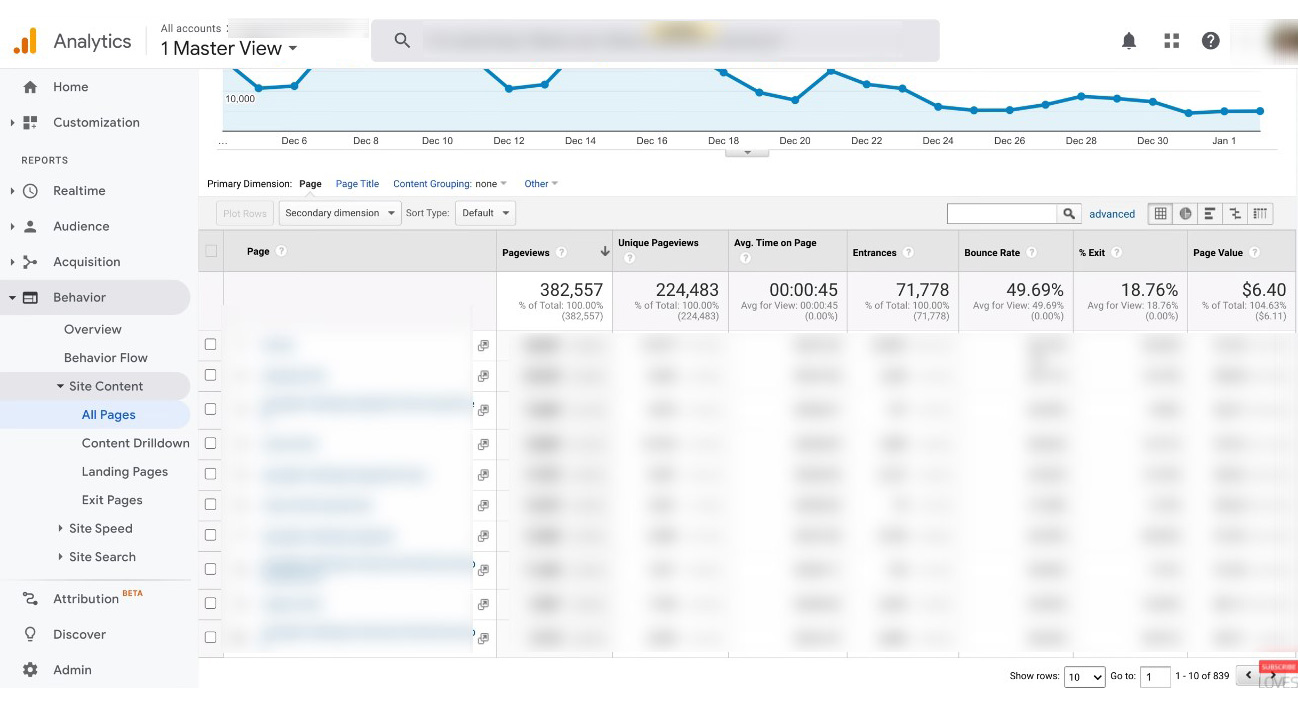Open the Content Grouping none dropdown
Screen dimensions: 1300x705
tap(491, 184)
